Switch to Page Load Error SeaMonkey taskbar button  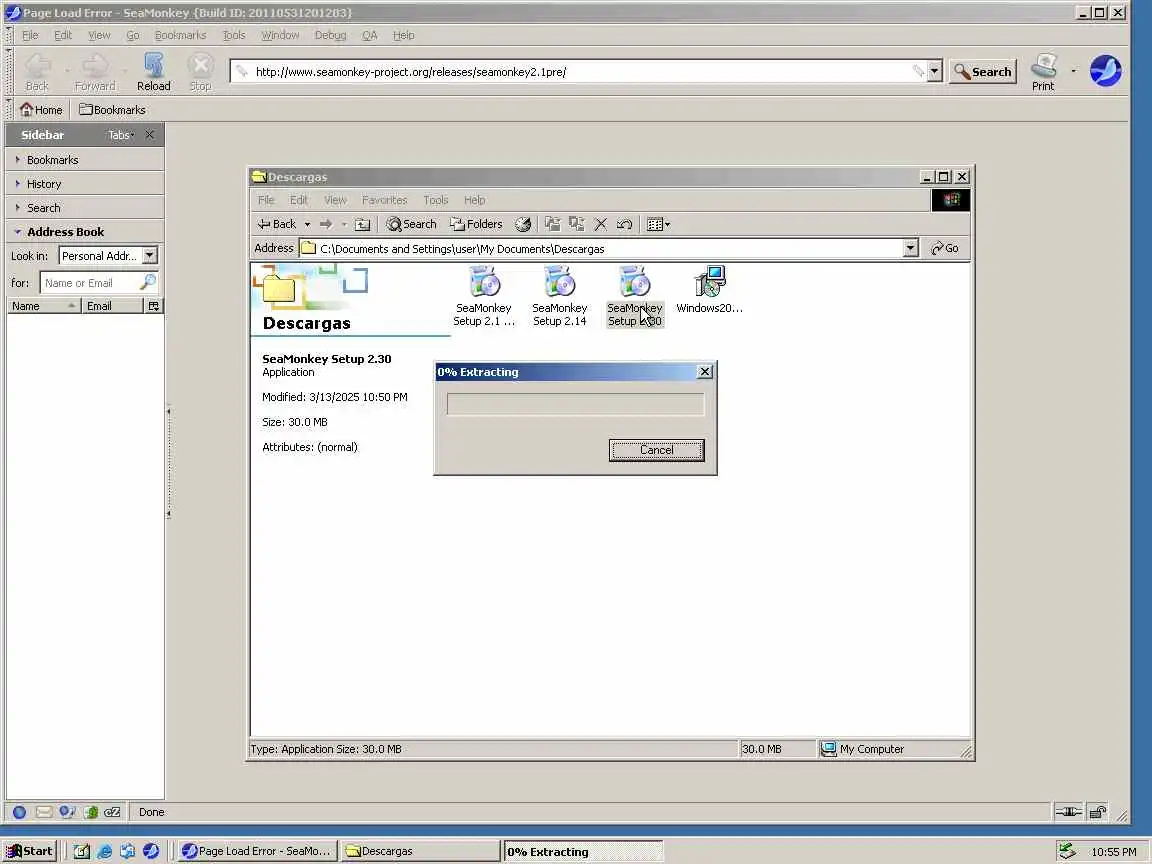pos(257,851)
